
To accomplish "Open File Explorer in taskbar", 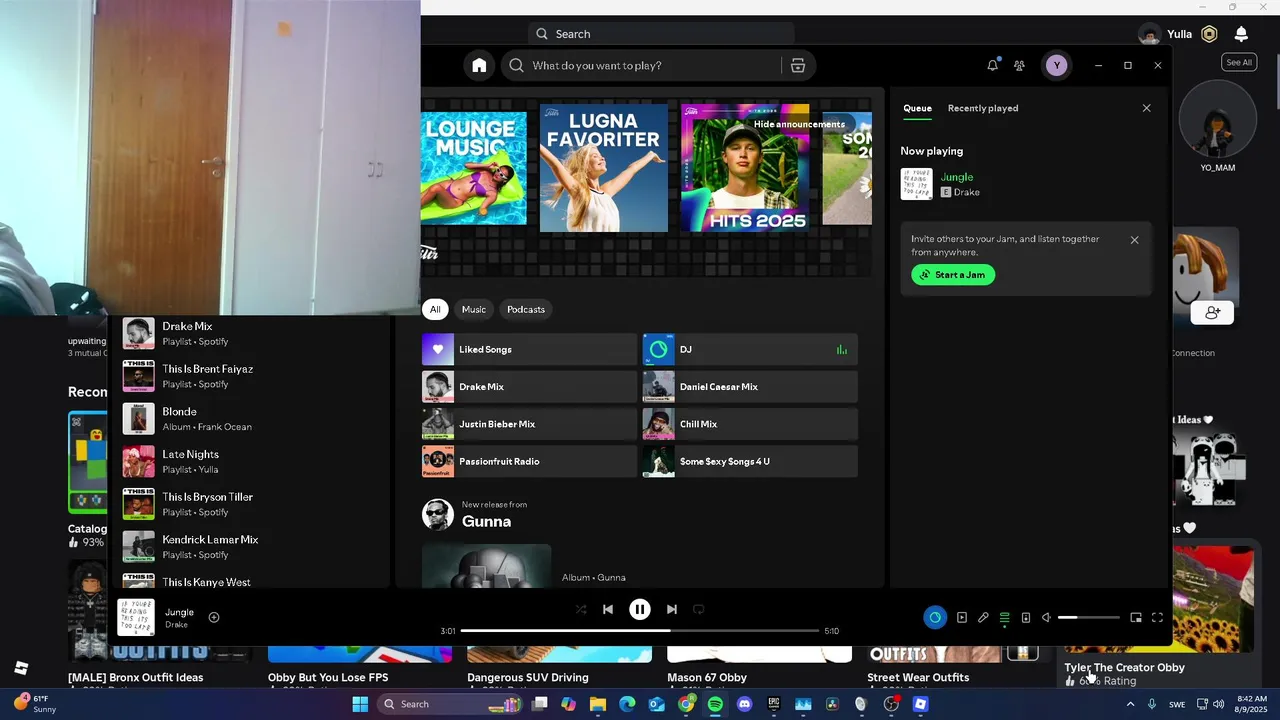I will 597,704.
